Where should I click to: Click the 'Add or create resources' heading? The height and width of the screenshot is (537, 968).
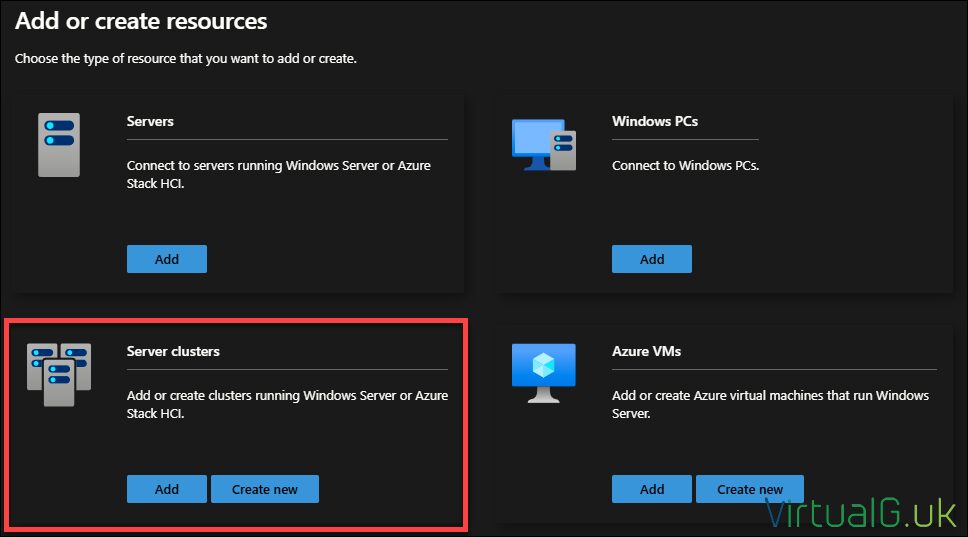point(141,20)
